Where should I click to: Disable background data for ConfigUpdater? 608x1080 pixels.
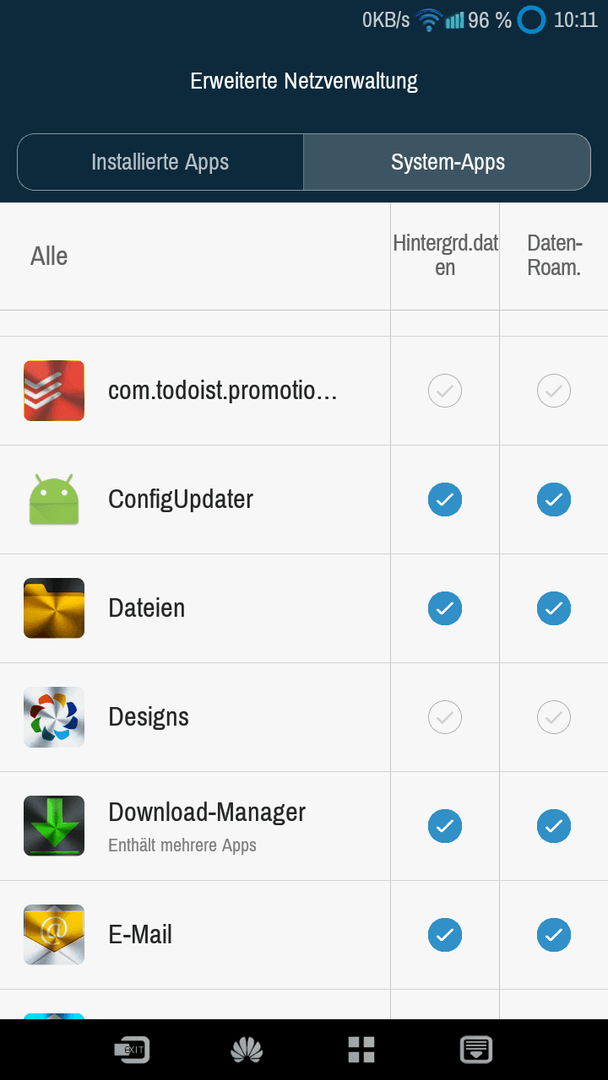(x=445, y=499)
